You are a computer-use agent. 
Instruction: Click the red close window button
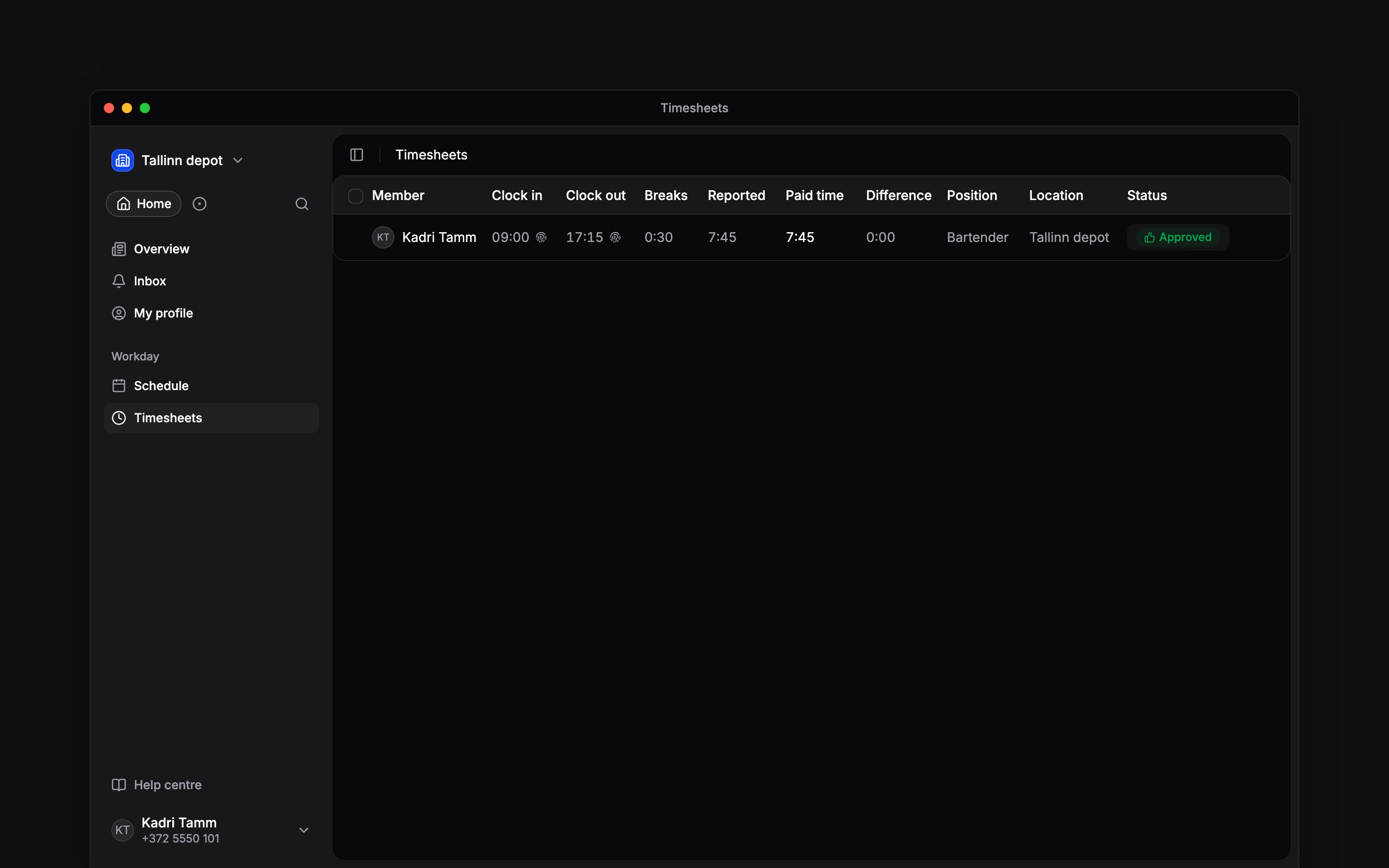(109, 108)
